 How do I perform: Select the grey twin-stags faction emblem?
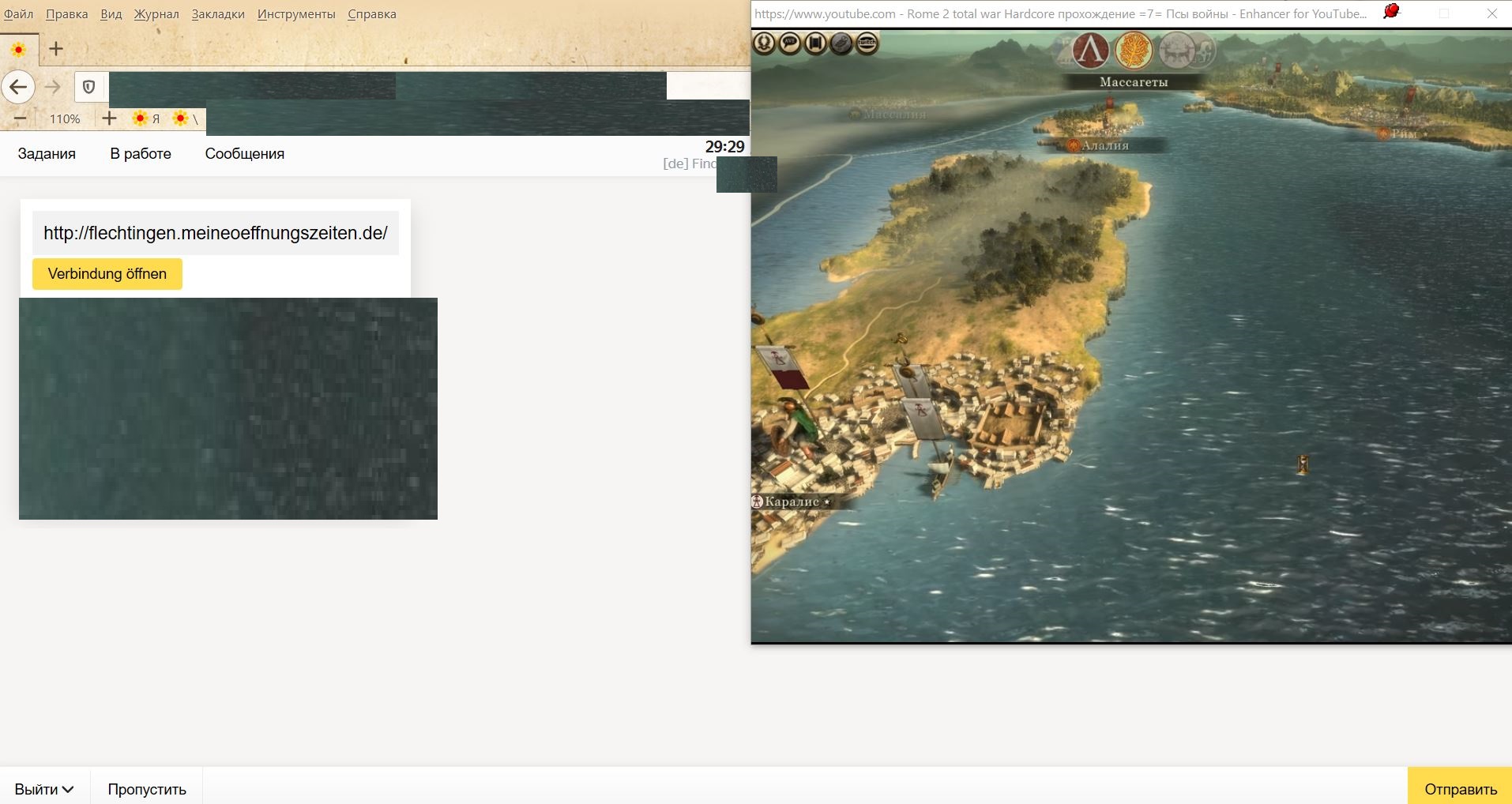pyautogui.click(x=1177, y=51)
